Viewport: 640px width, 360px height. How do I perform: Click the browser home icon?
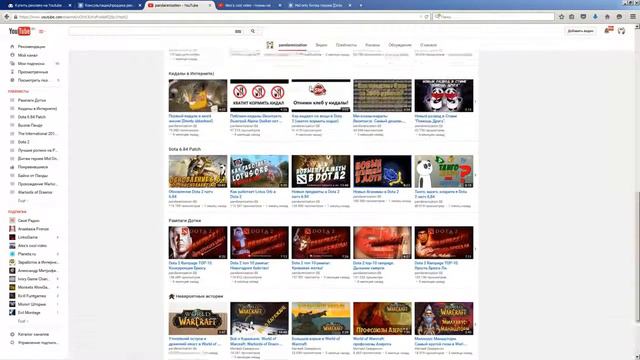(607, 17)
